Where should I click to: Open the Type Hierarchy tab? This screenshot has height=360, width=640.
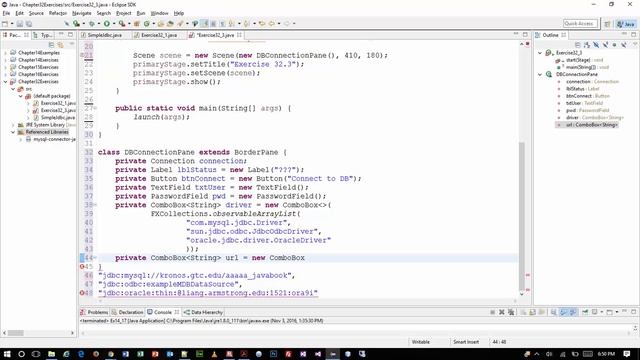43,35
